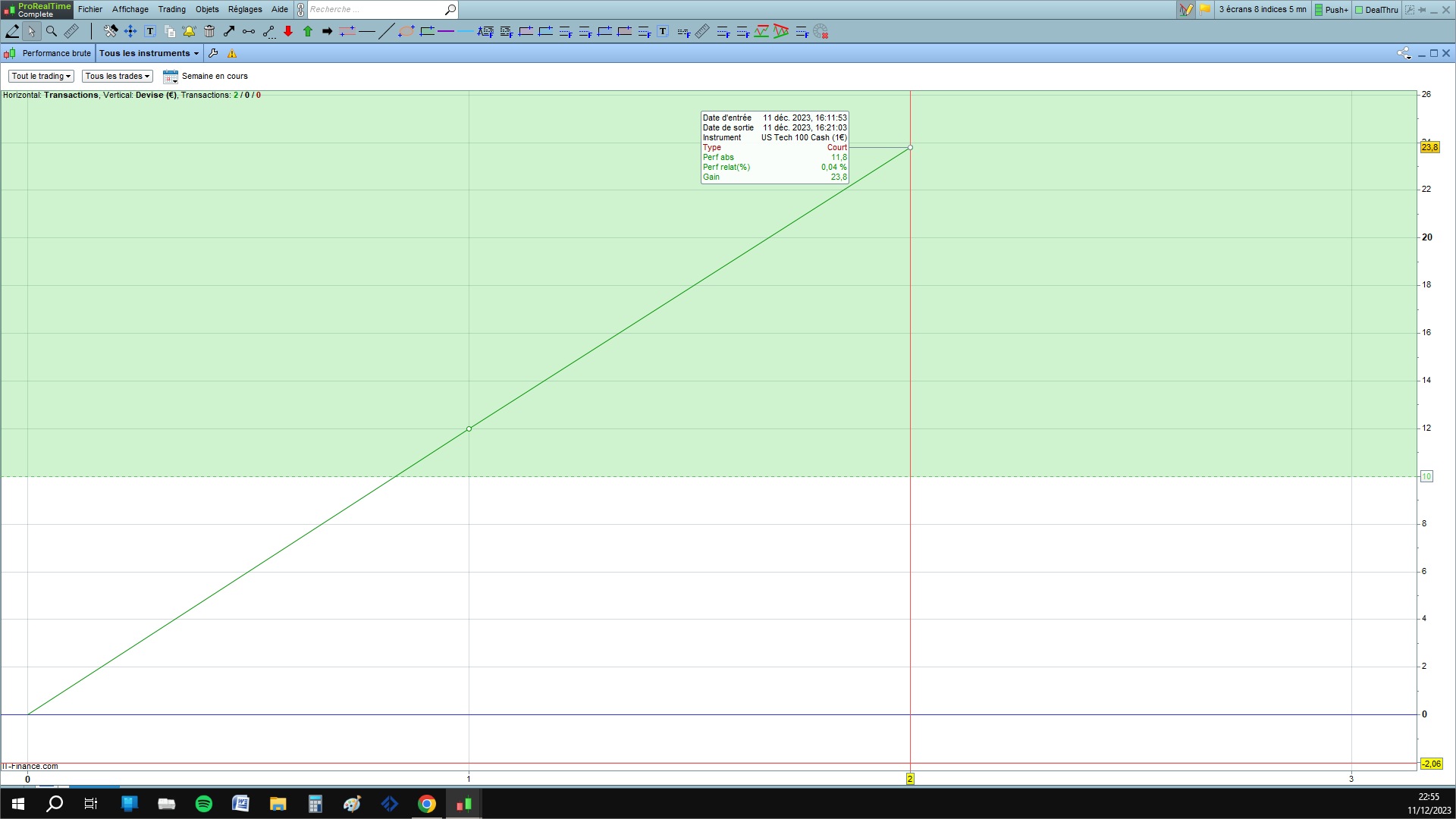
Task: Open the Trading menu
Action: tap(171, 9)
